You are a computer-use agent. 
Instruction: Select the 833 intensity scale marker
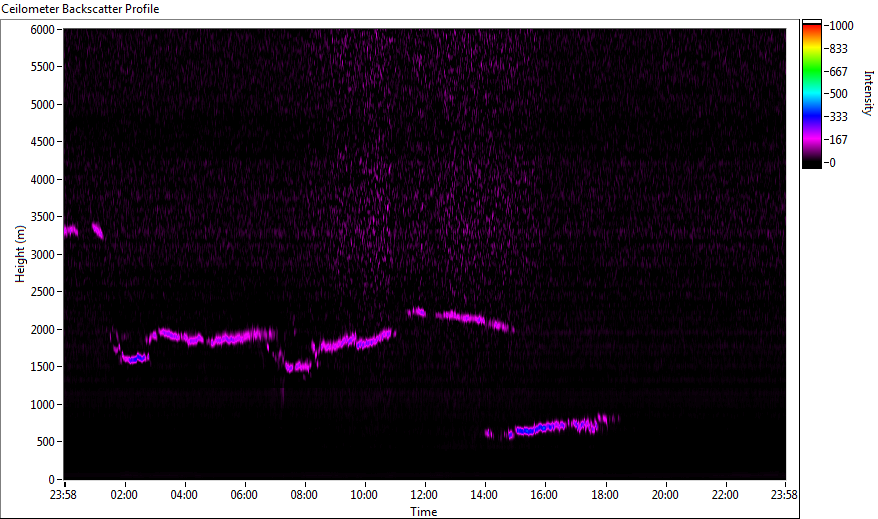pos(839,49)
